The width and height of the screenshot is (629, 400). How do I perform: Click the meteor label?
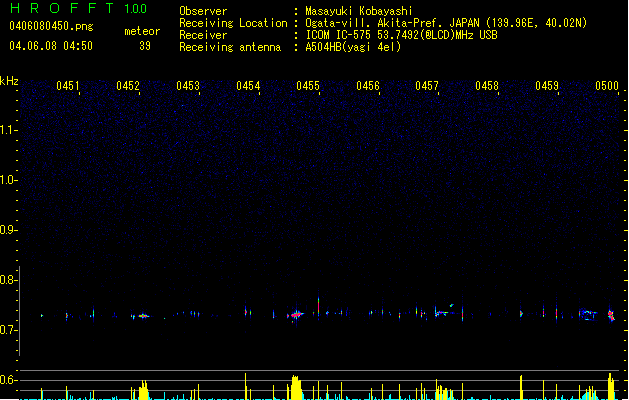[x=142, y=31]
